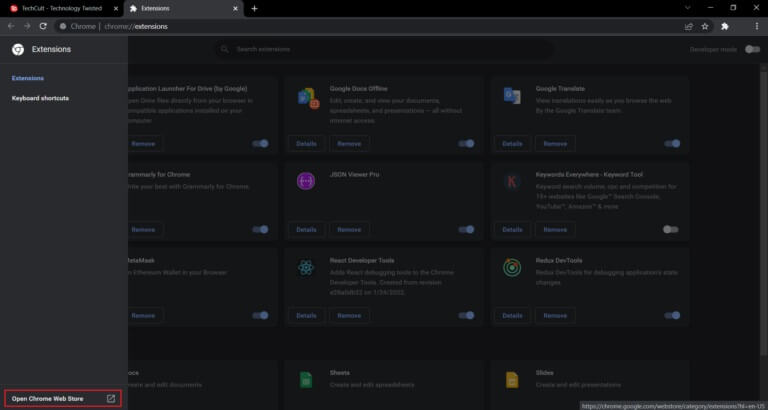
Task: Bookmark this page with the star icon
Action: pos(705,26)
